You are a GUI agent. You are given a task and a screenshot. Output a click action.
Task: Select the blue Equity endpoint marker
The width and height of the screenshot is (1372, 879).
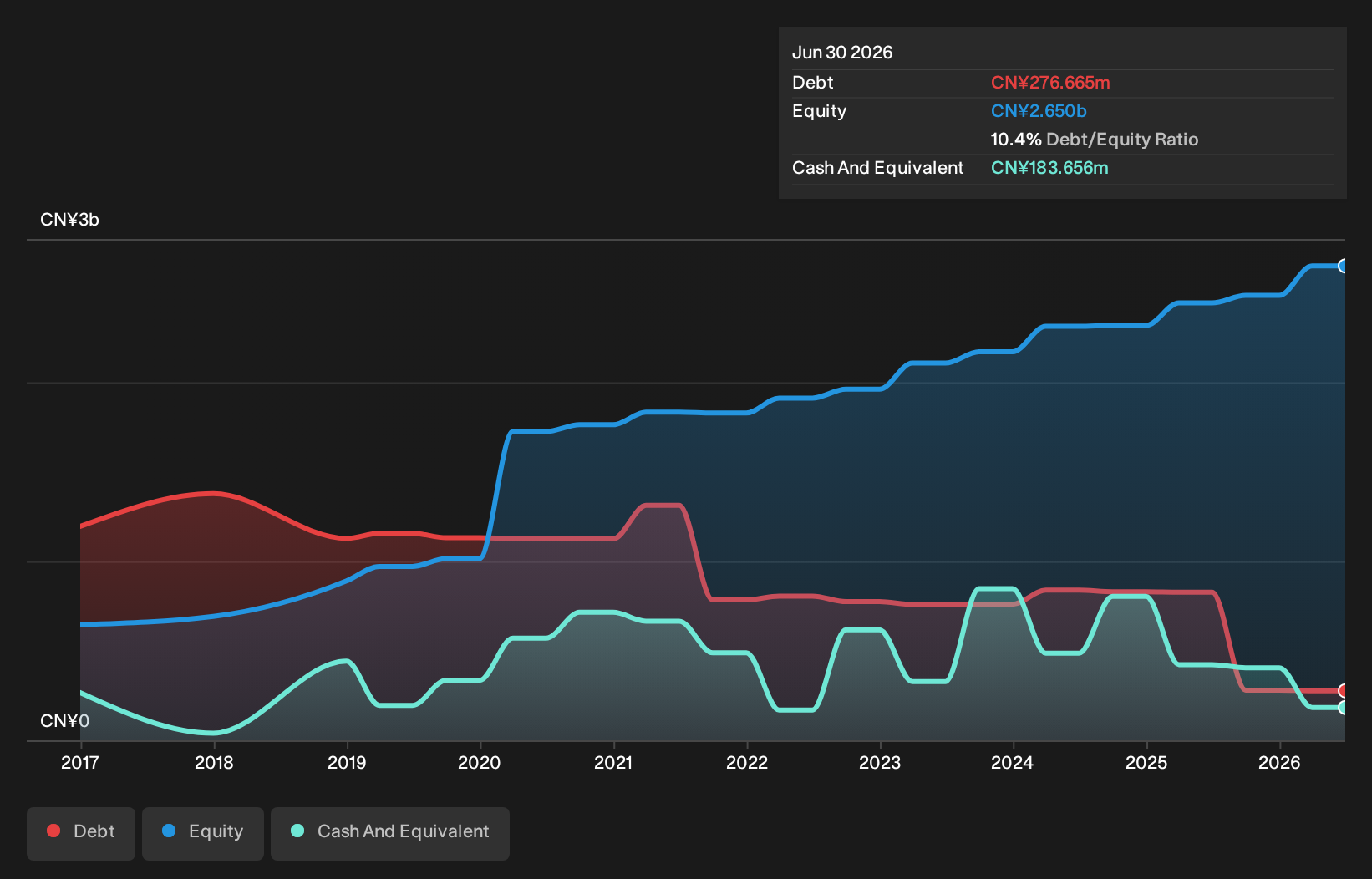pyautogui.click(x=1344, y=266)
